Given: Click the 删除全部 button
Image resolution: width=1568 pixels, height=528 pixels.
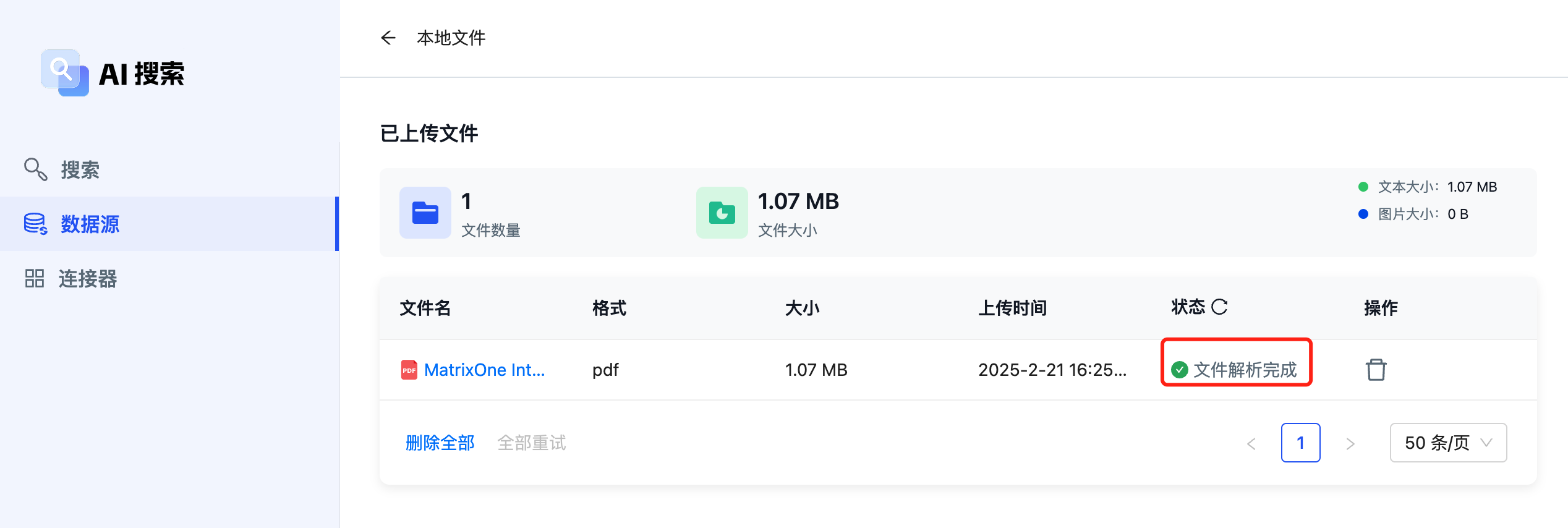Looking at the screenshot, I should pyautogui.click(x=440, y=443).
